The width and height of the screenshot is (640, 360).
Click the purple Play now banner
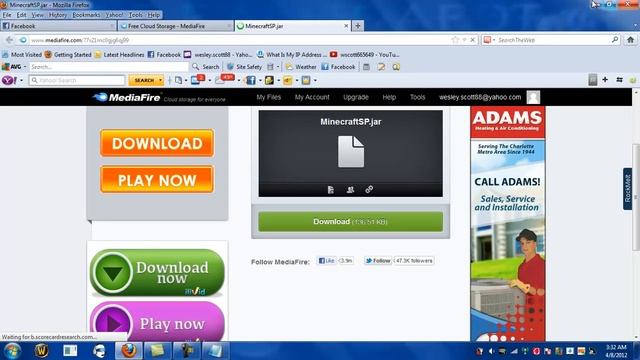(157, 322)
